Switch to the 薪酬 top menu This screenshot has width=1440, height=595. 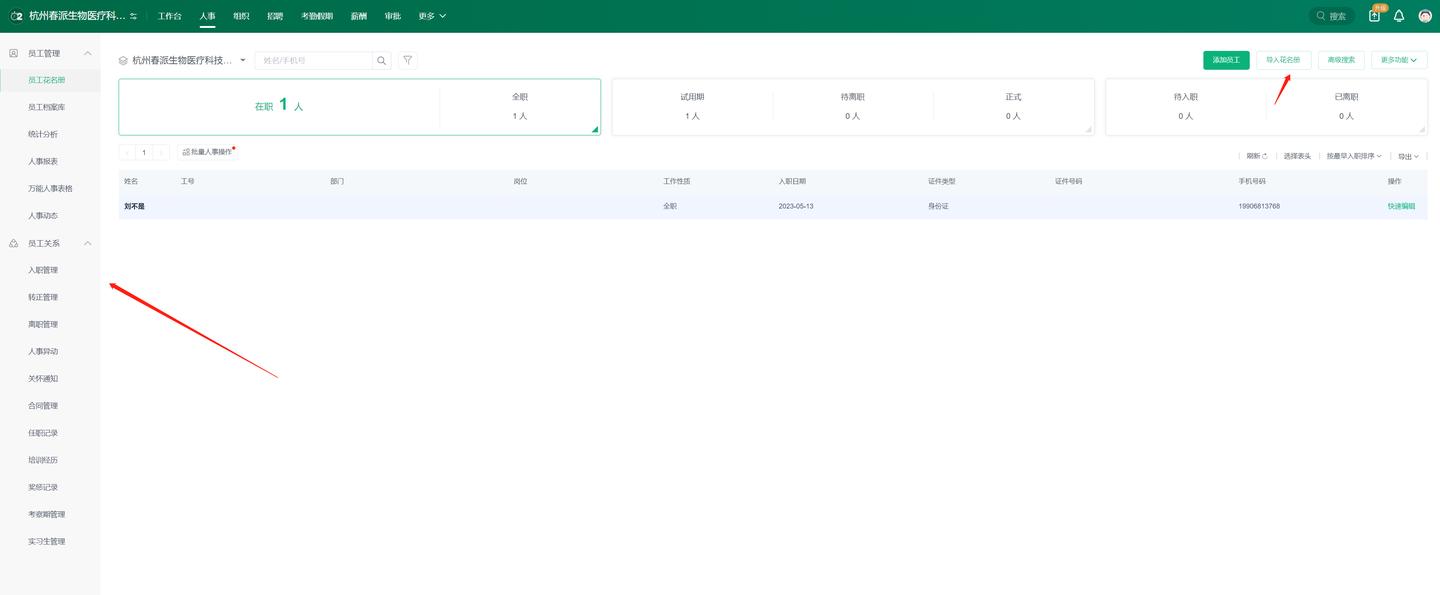click(x=358, y=16)
